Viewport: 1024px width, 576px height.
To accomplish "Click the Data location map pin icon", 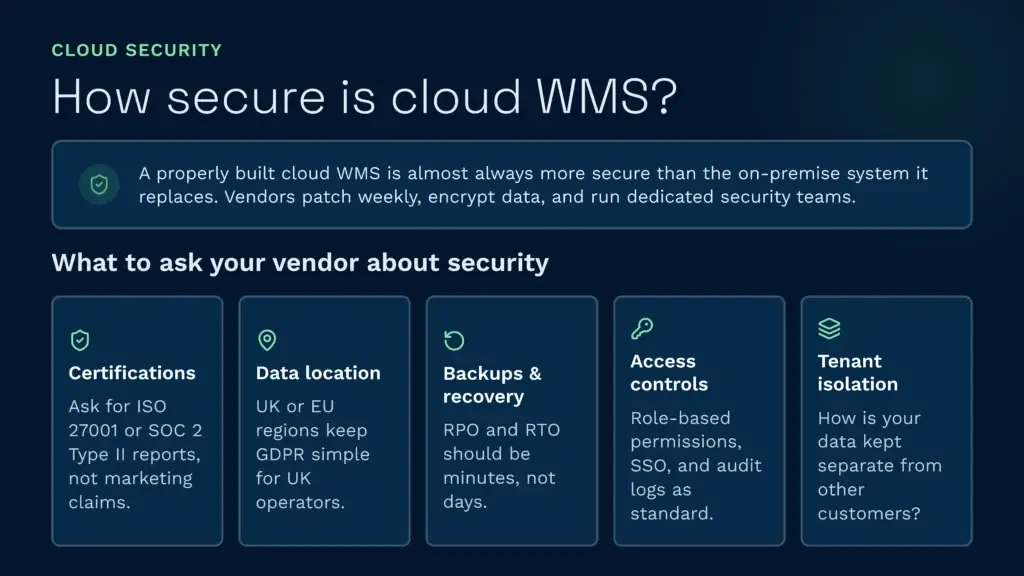I will pos(267,340).
